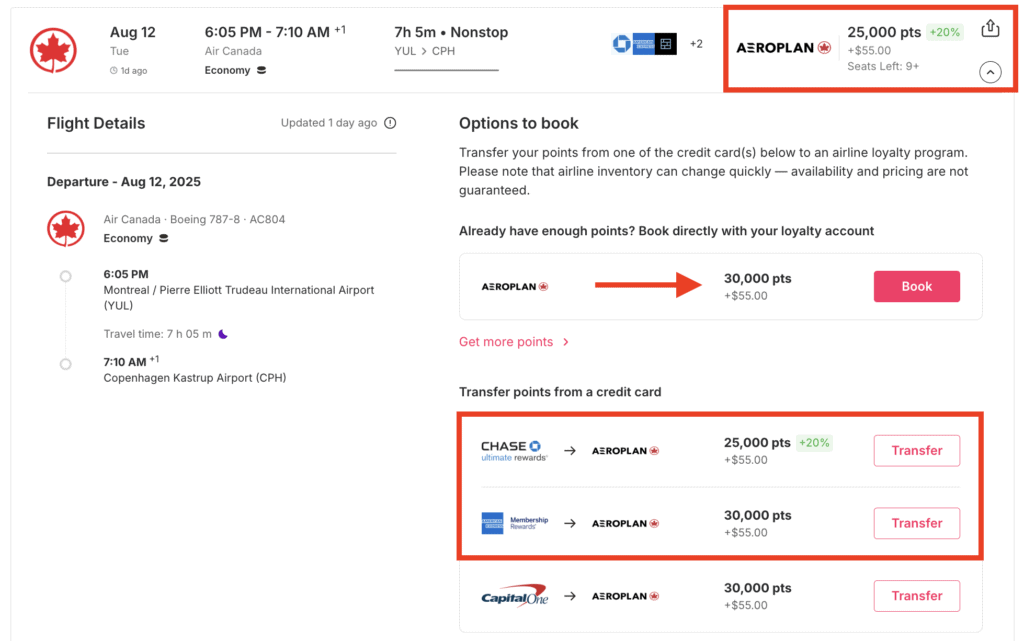Click the +20% bonus badge in the Chase row
Viewport: 1024px width, 641px height.
[x=814, y=443]
